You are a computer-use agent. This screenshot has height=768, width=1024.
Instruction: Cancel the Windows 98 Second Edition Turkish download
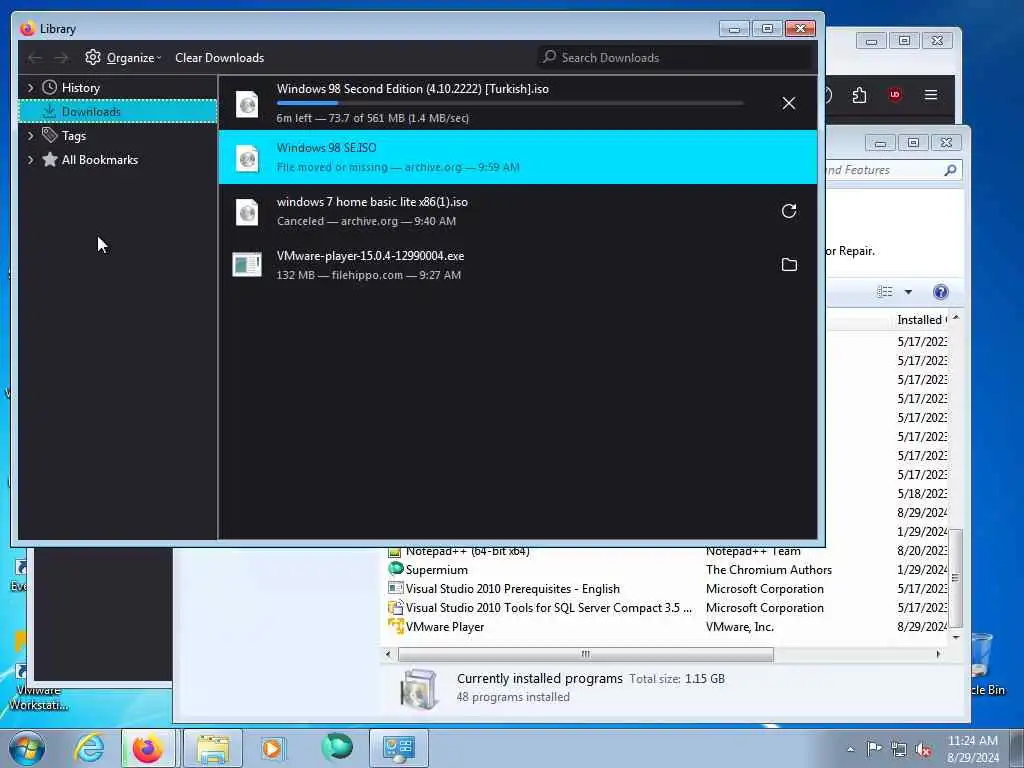788,103
